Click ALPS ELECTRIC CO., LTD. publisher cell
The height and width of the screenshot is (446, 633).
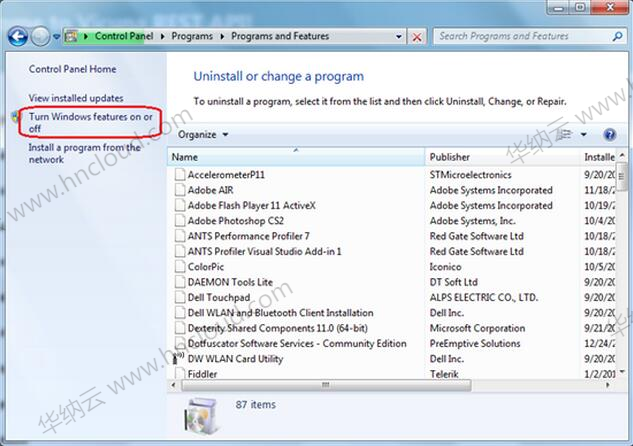pyautogui.click(x=484, y=297)
